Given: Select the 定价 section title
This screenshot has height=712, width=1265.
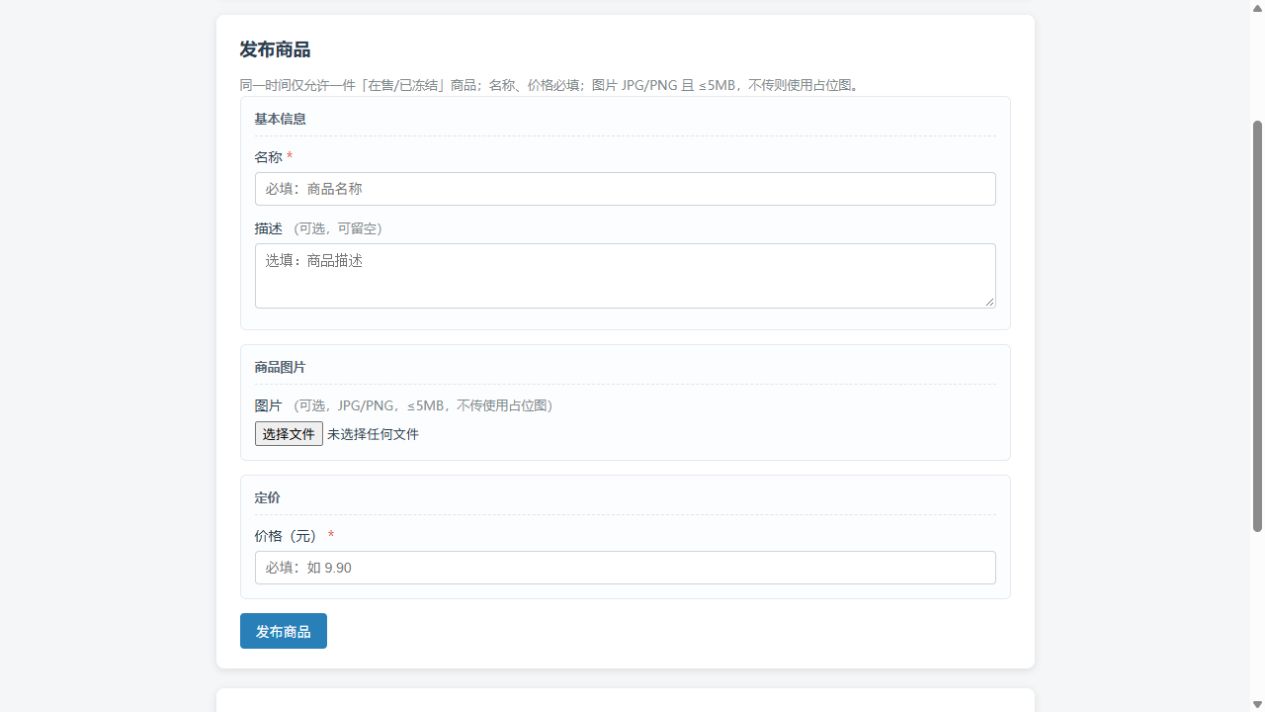Looking at the screenshot, I should click(x=268, y=498).
